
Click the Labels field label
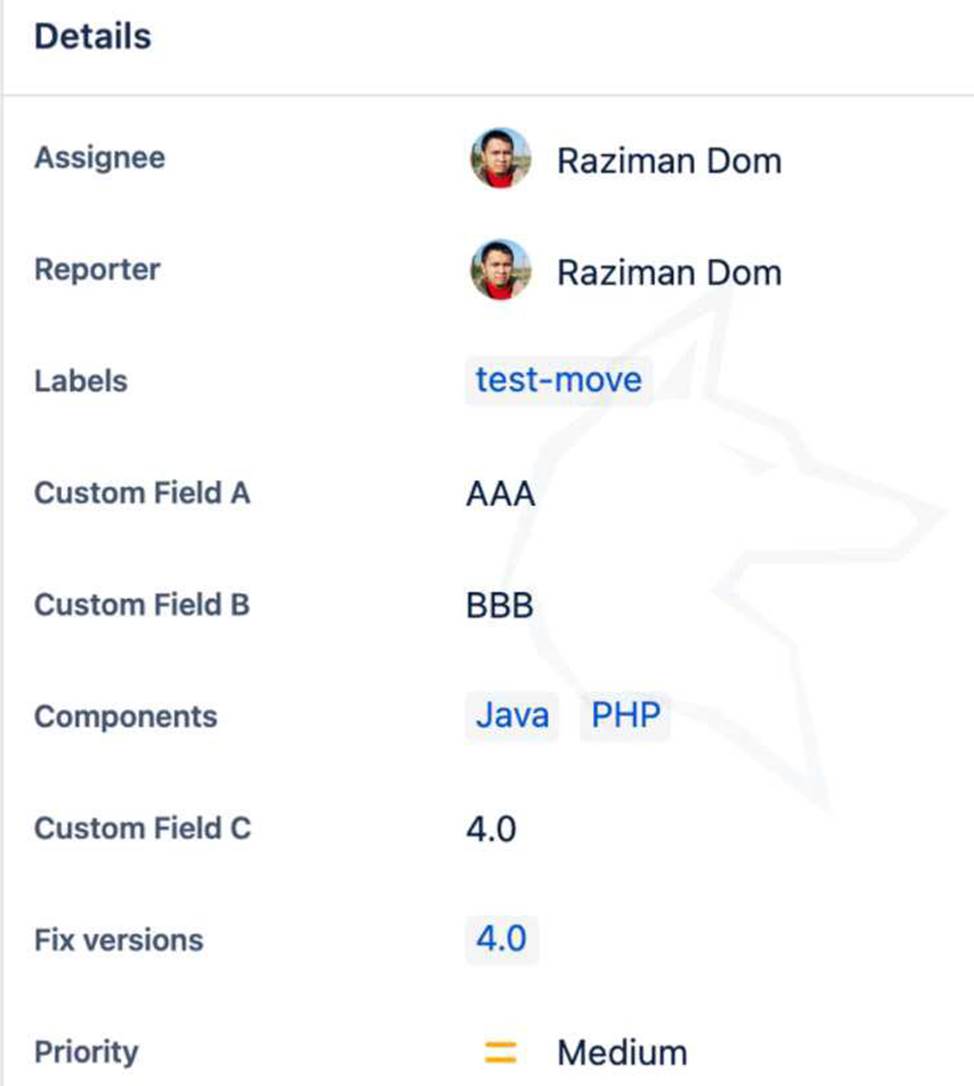tap(81, 381)
